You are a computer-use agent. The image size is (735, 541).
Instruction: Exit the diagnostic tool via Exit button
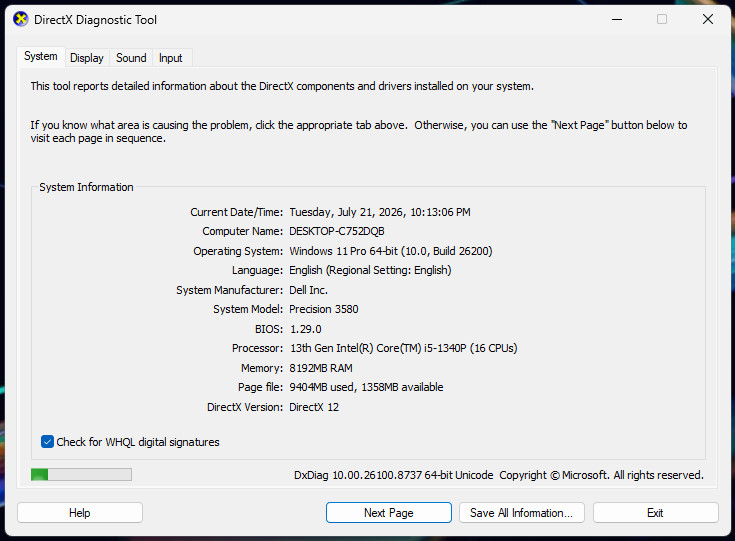click(x=655, y=512)
